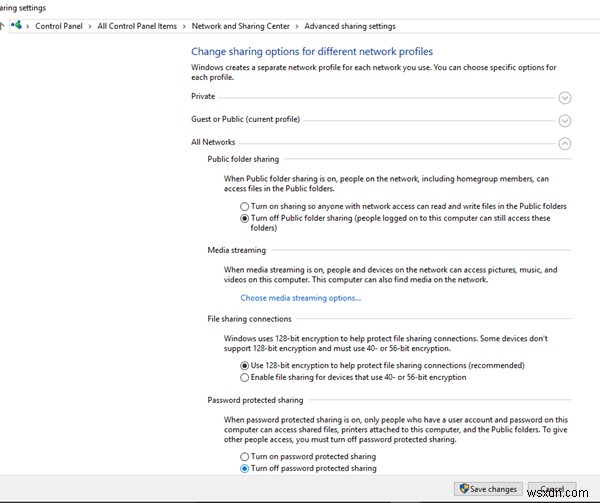Click the File sharing connections heading

coord(249,319)
